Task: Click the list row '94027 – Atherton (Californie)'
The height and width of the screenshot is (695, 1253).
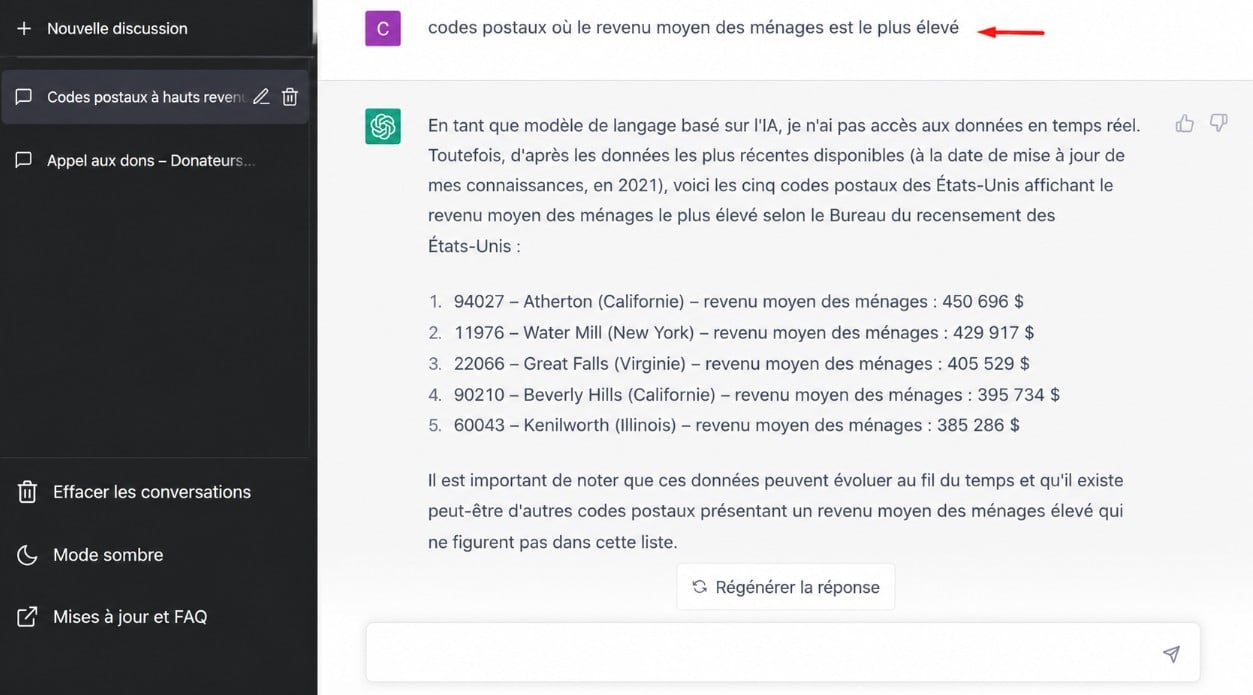Action: (738, 301)
